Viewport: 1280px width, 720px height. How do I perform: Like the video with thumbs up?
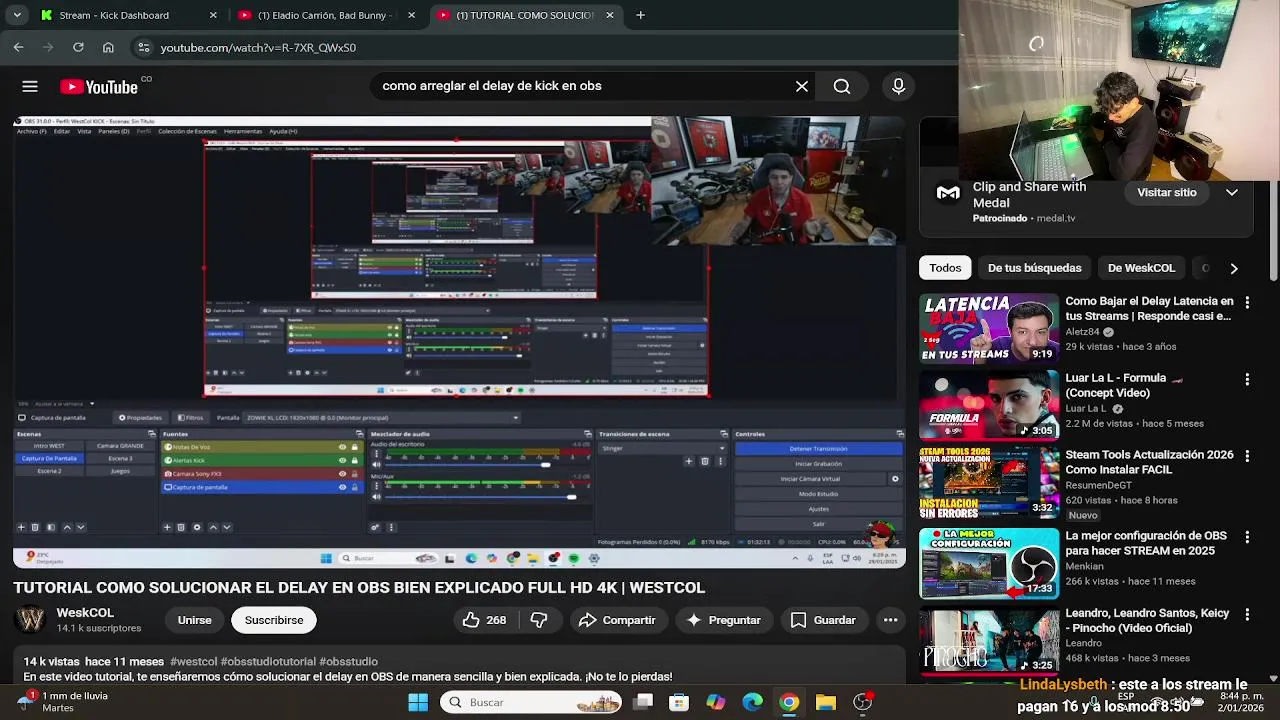coord(484,620)
